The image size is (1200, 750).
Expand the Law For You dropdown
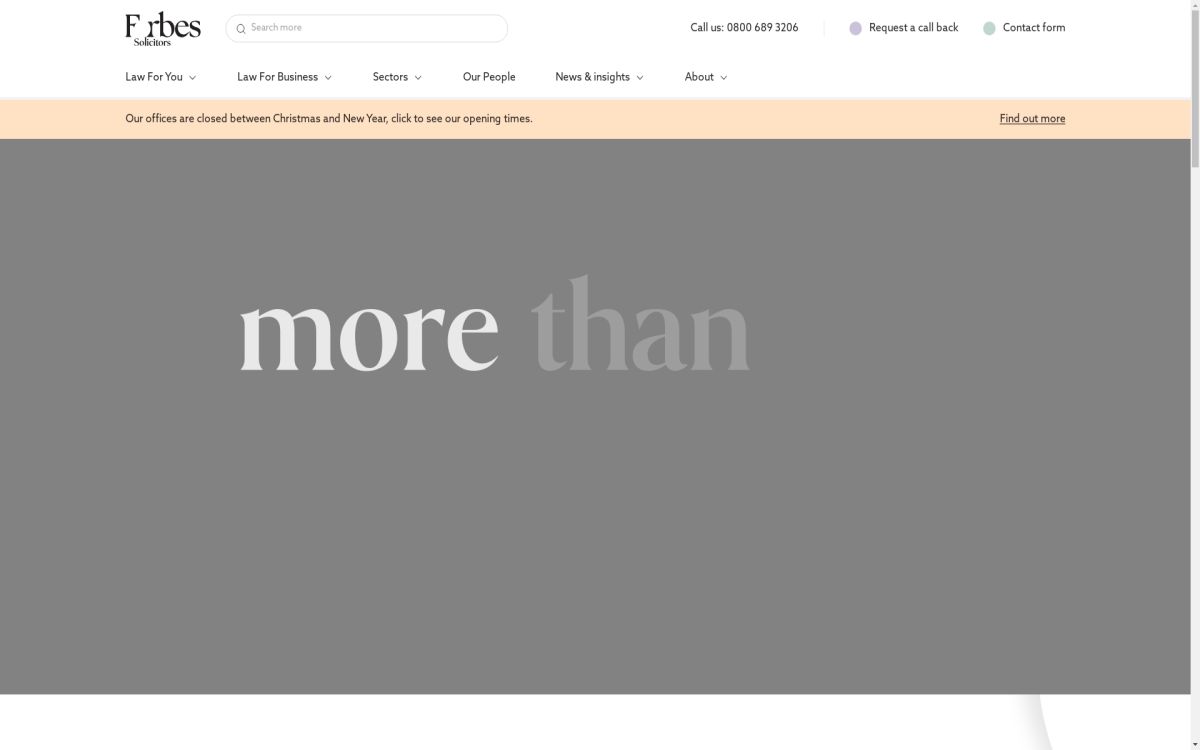pos(160,76)
